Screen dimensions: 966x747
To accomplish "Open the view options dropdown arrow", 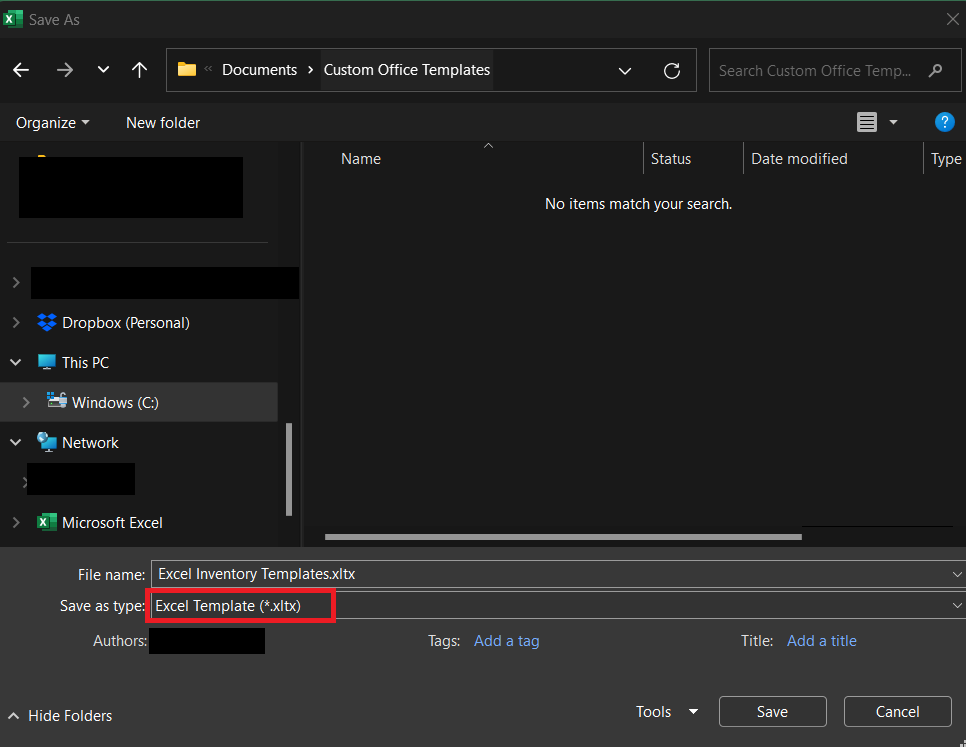I will pos(893,123).
